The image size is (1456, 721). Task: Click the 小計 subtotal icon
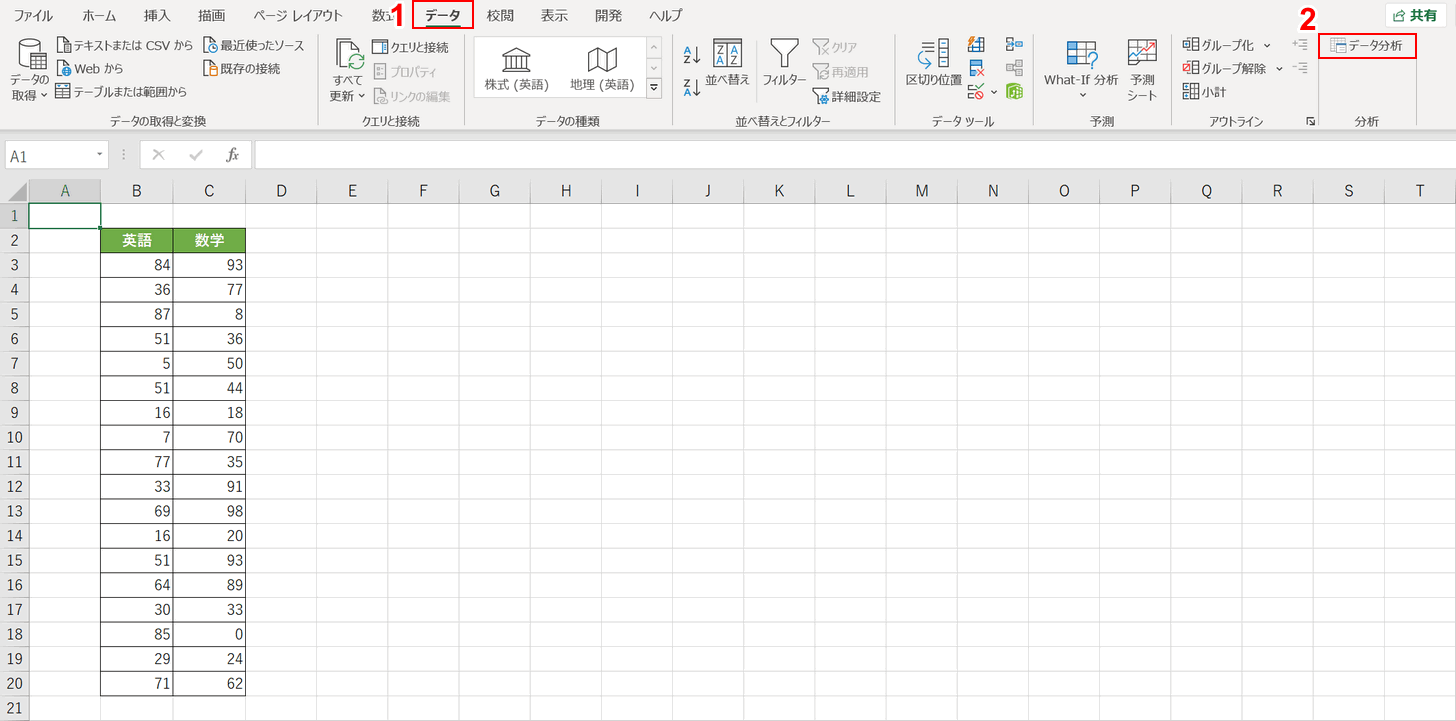coord(1204,92)
